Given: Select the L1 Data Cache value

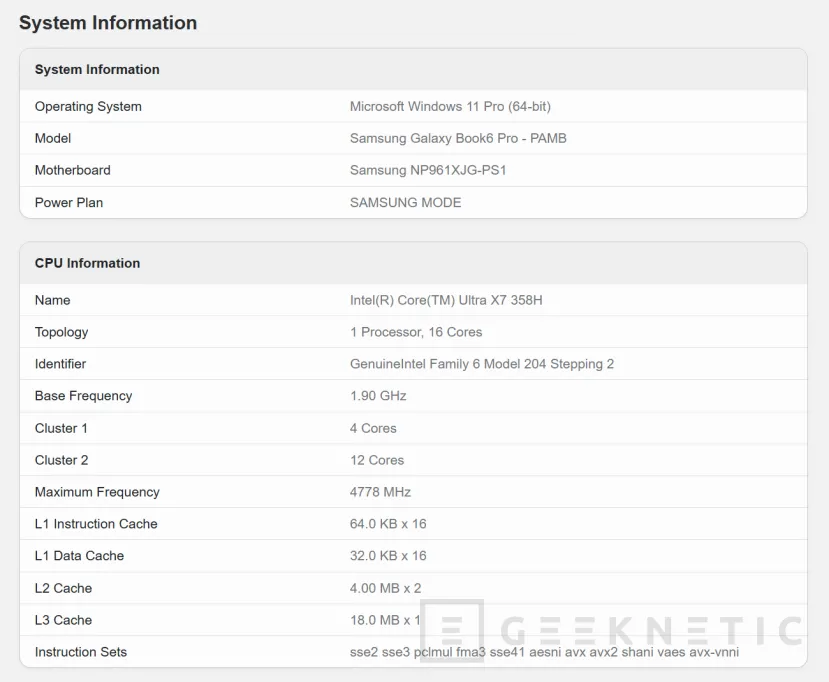Looking at the screenshot, I should coord(381,556).
